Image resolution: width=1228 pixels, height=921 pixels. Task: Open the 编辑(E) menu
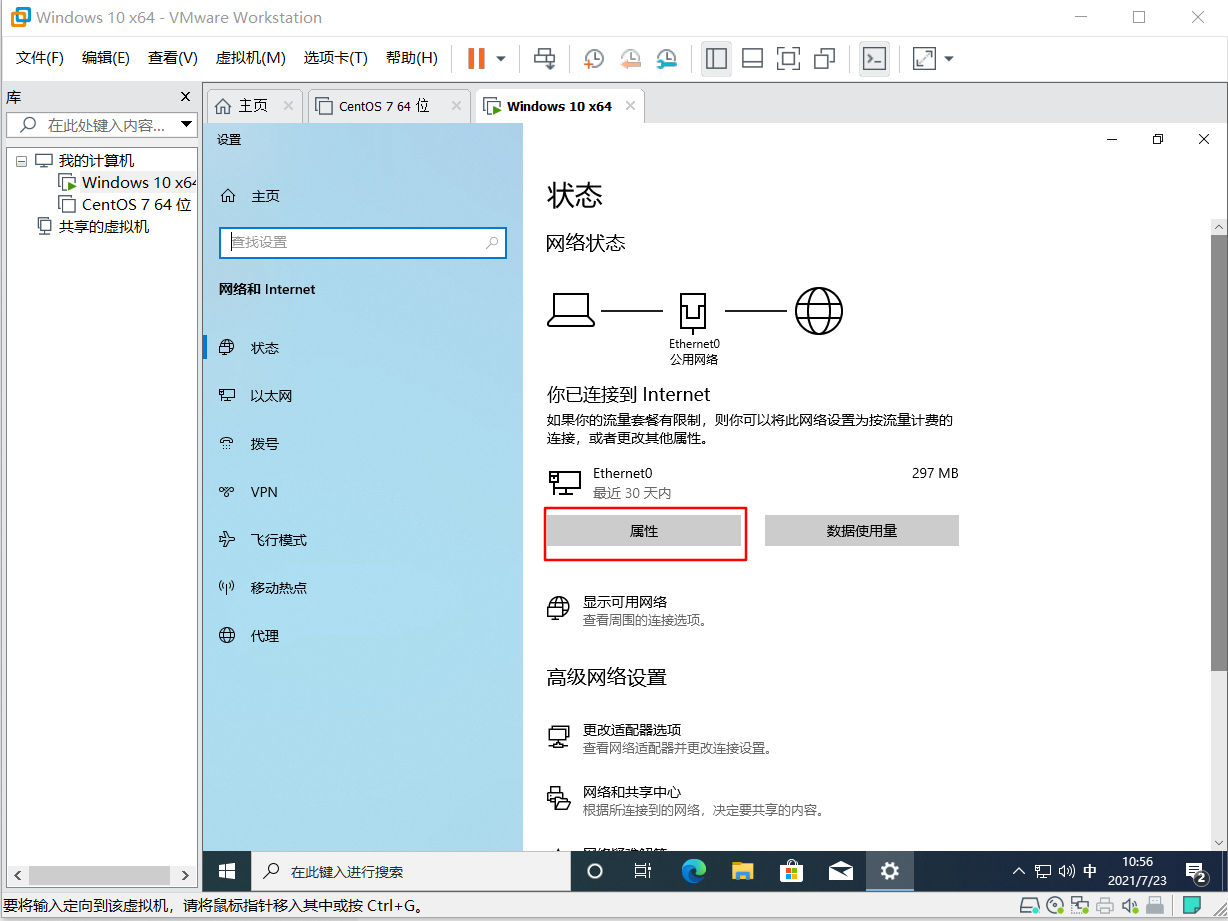coord(106,58)
